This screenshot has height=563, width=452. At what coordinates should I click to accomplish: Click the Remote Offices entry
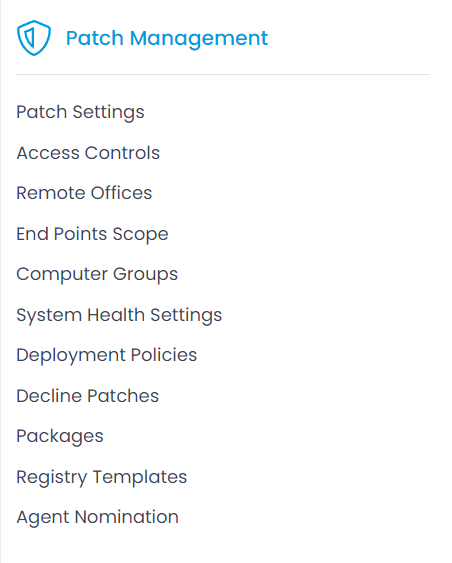84,193
